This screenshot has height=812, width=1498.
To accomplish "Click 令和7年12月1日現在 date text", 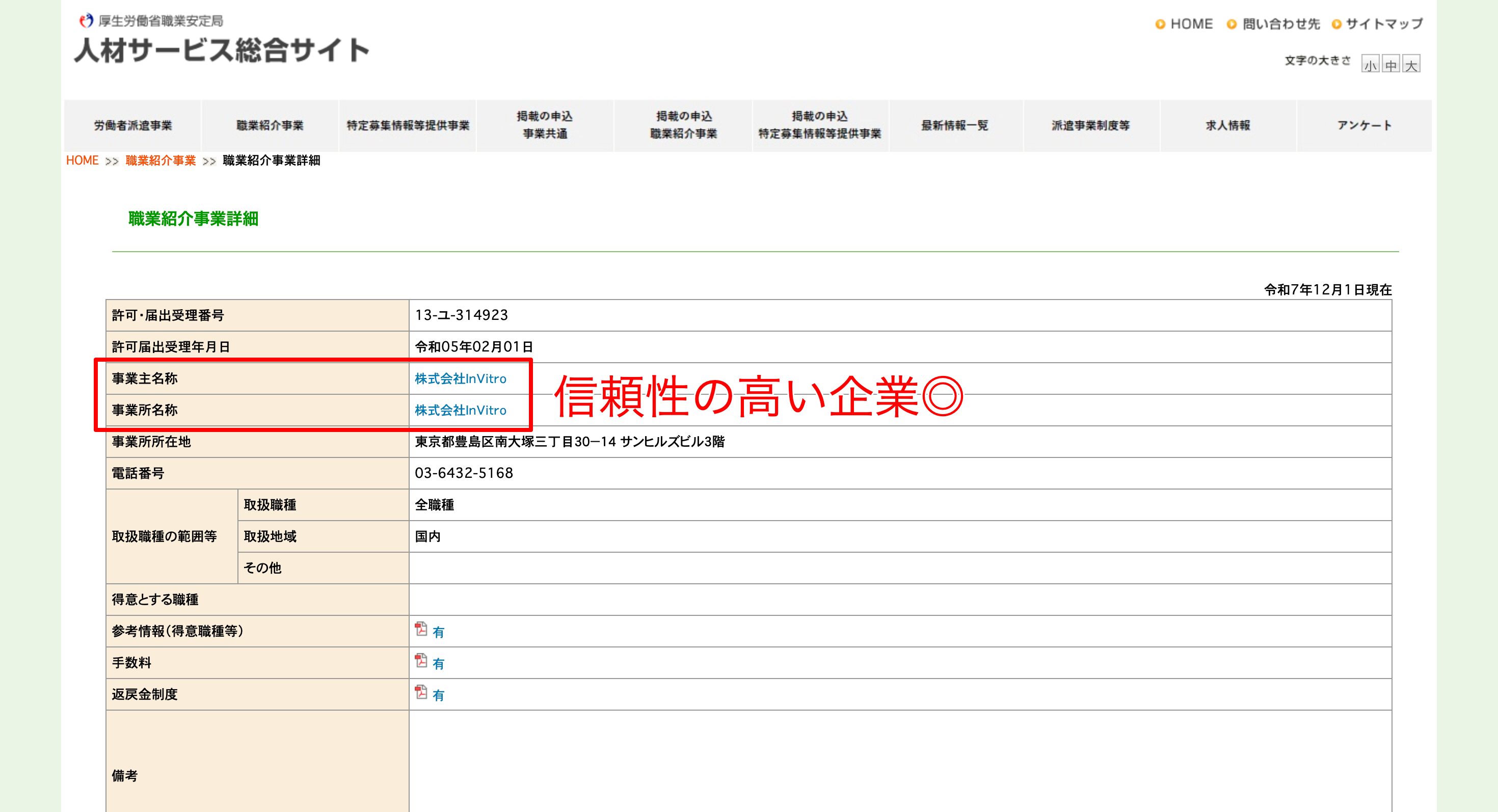I will [x=1328, y=289].
